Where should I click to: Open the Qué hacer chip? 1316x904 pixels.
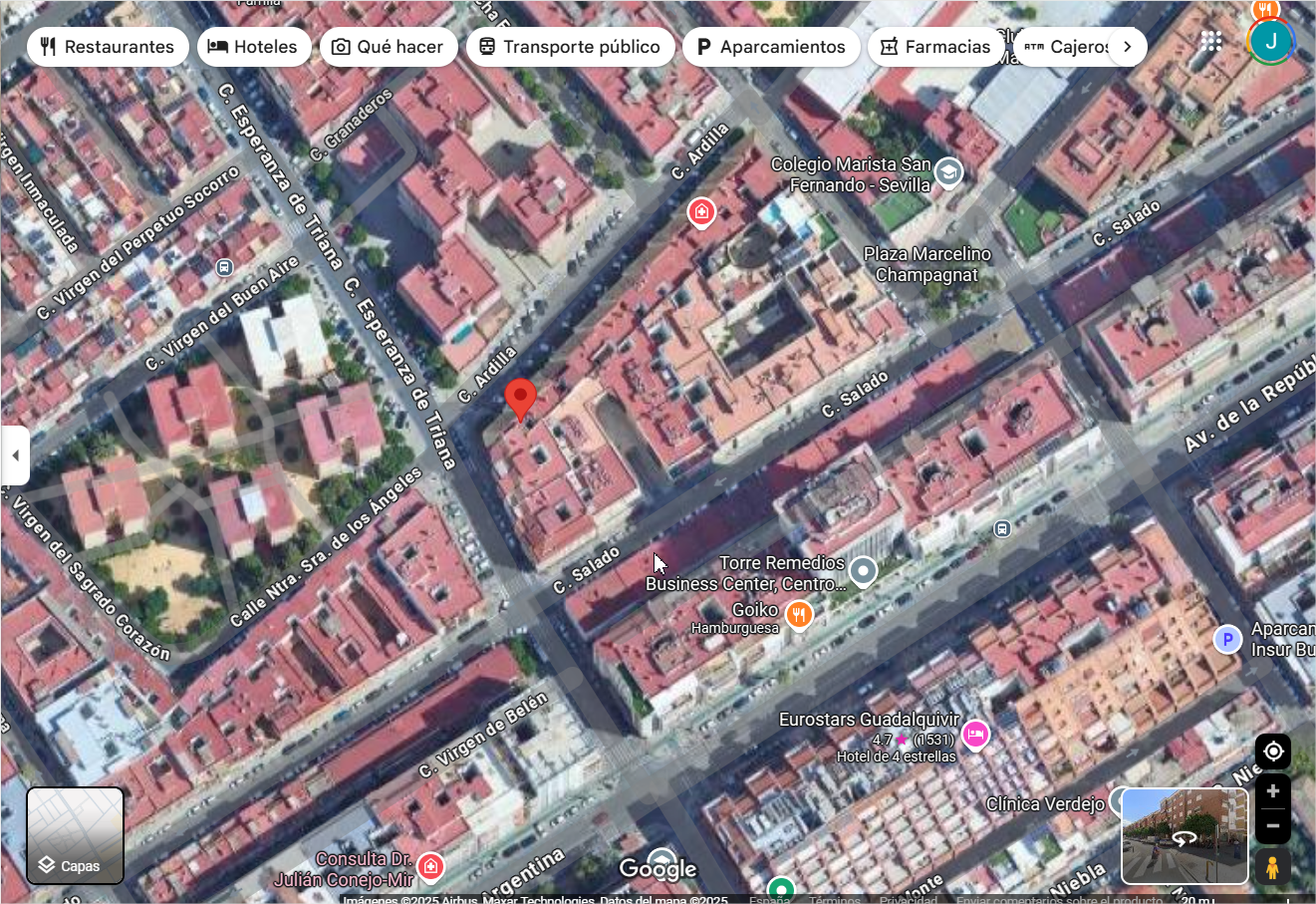(389, 47)
